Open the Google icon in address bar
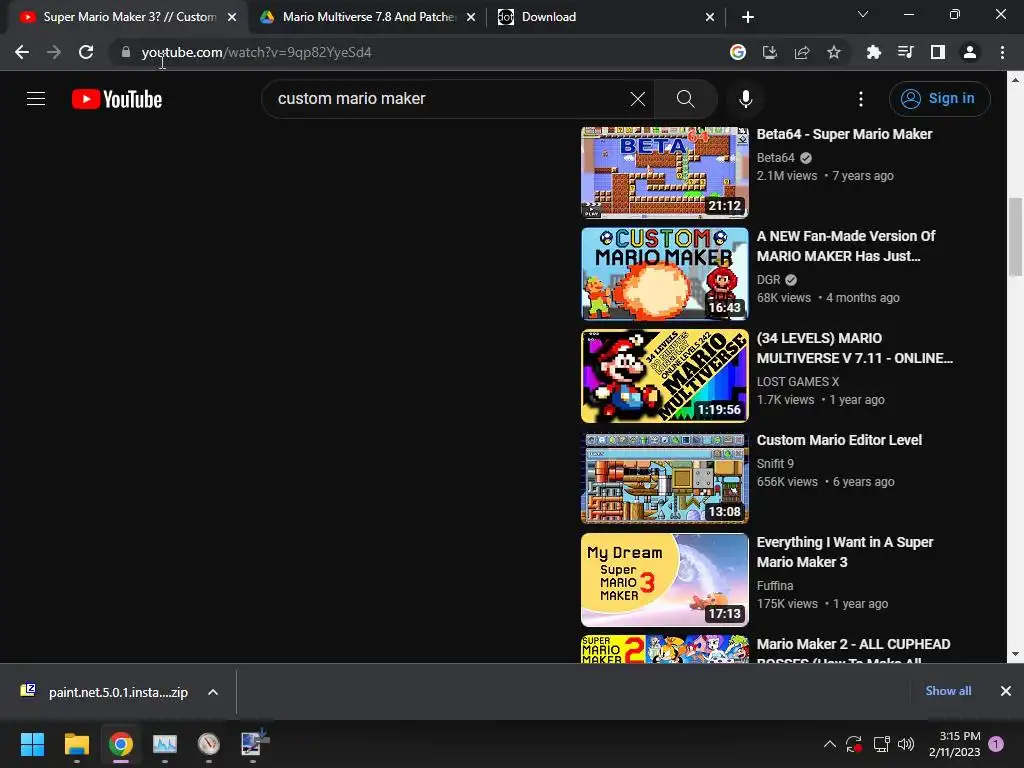Image resolution: width=1024 pixels, height=768 pixels. tap(737, 52)
